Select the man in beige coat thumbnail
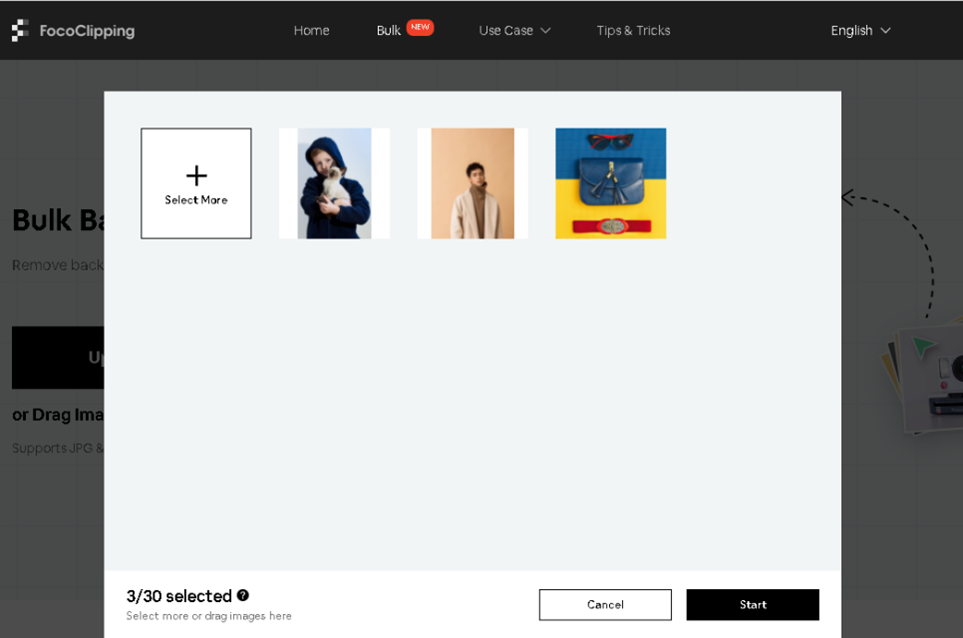 [472, 183]
